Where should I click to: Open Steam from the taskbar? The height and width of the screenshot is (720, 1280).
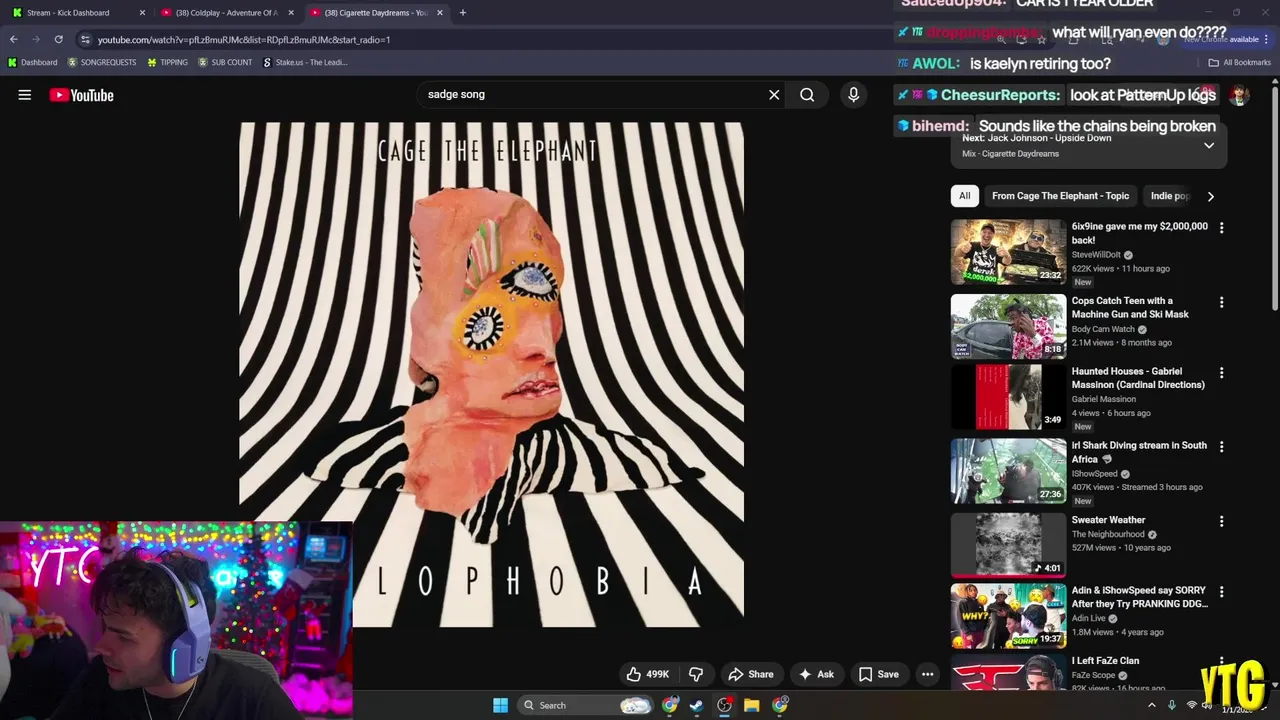pyautogui.click(x=696, y=705)
